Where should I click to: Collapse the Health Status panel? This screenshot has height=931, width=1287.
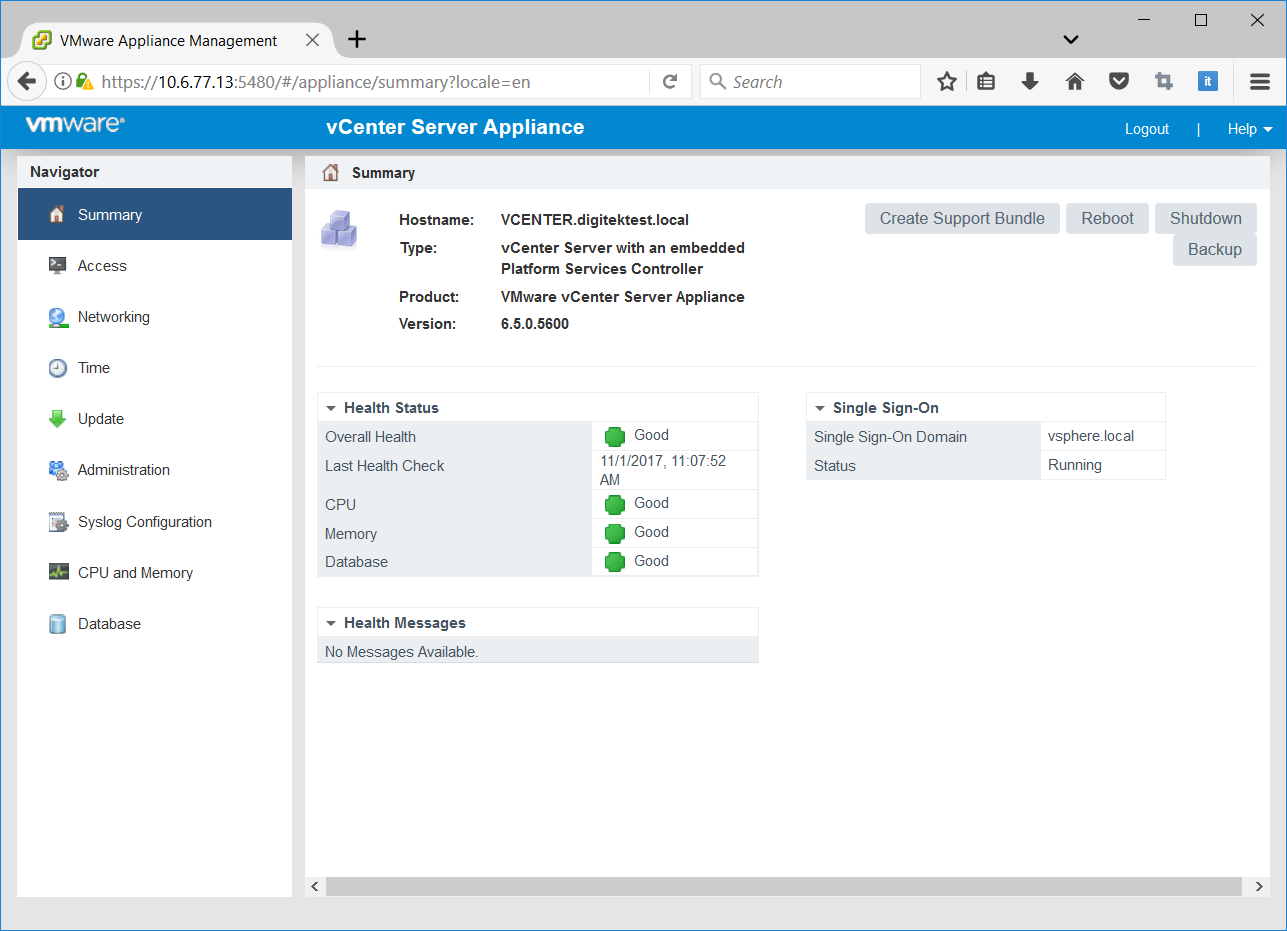[x=330, y=408]
